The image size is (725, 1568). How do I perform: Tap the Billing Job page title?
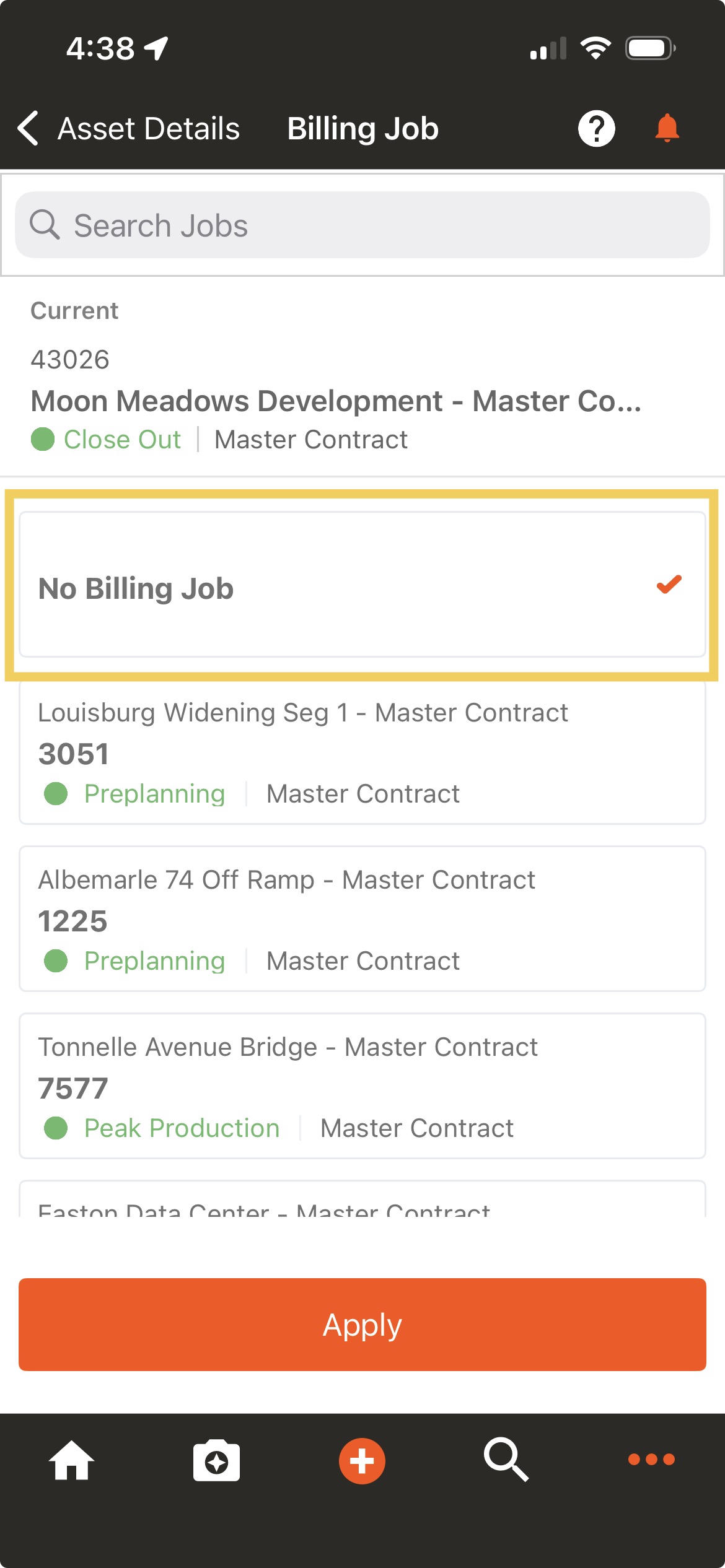[362, 129]
